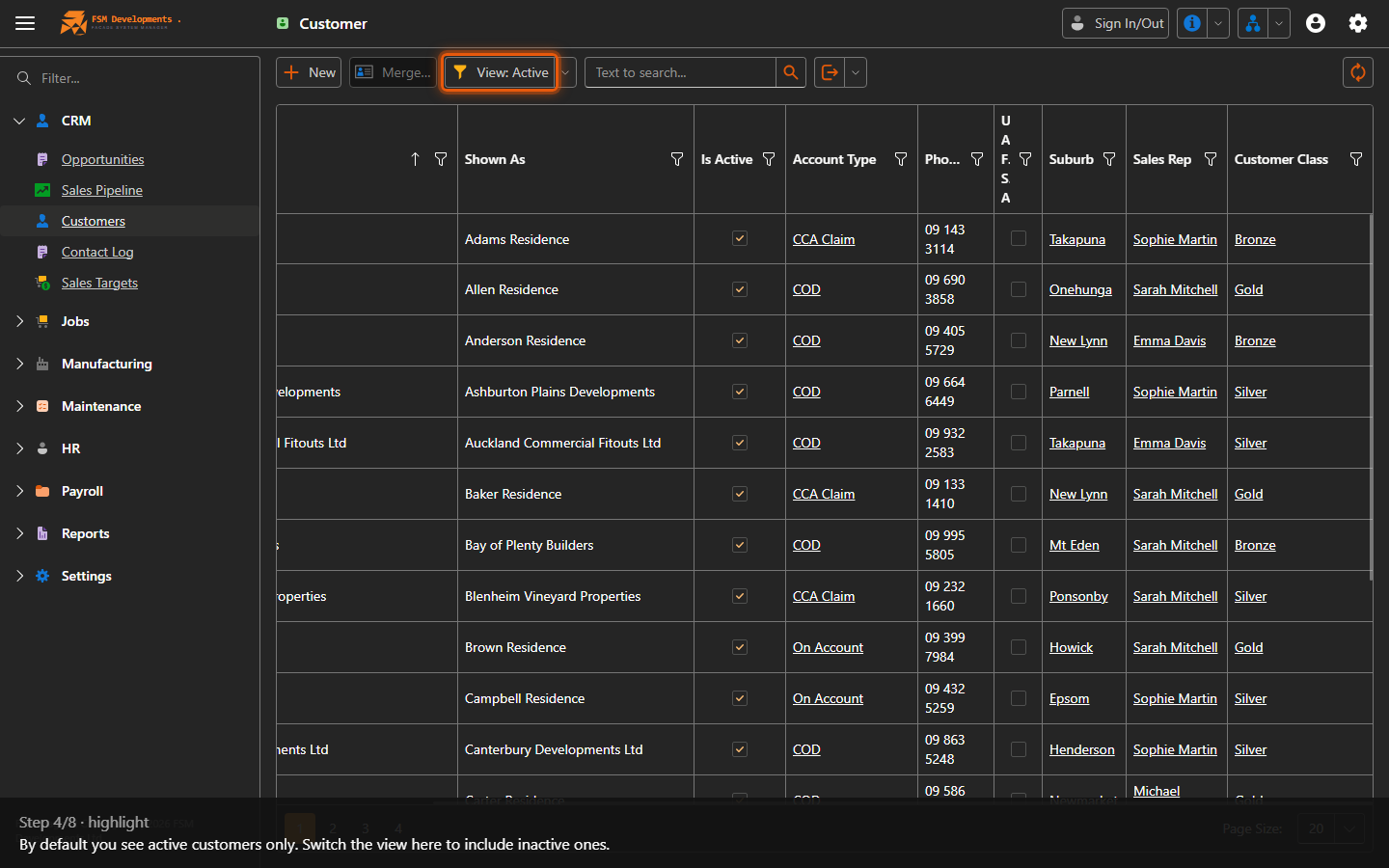The height and width of the screenshot is (868, 1389).
Task: Click the Opportunities sidebar icon
Action: pos(42,159)
